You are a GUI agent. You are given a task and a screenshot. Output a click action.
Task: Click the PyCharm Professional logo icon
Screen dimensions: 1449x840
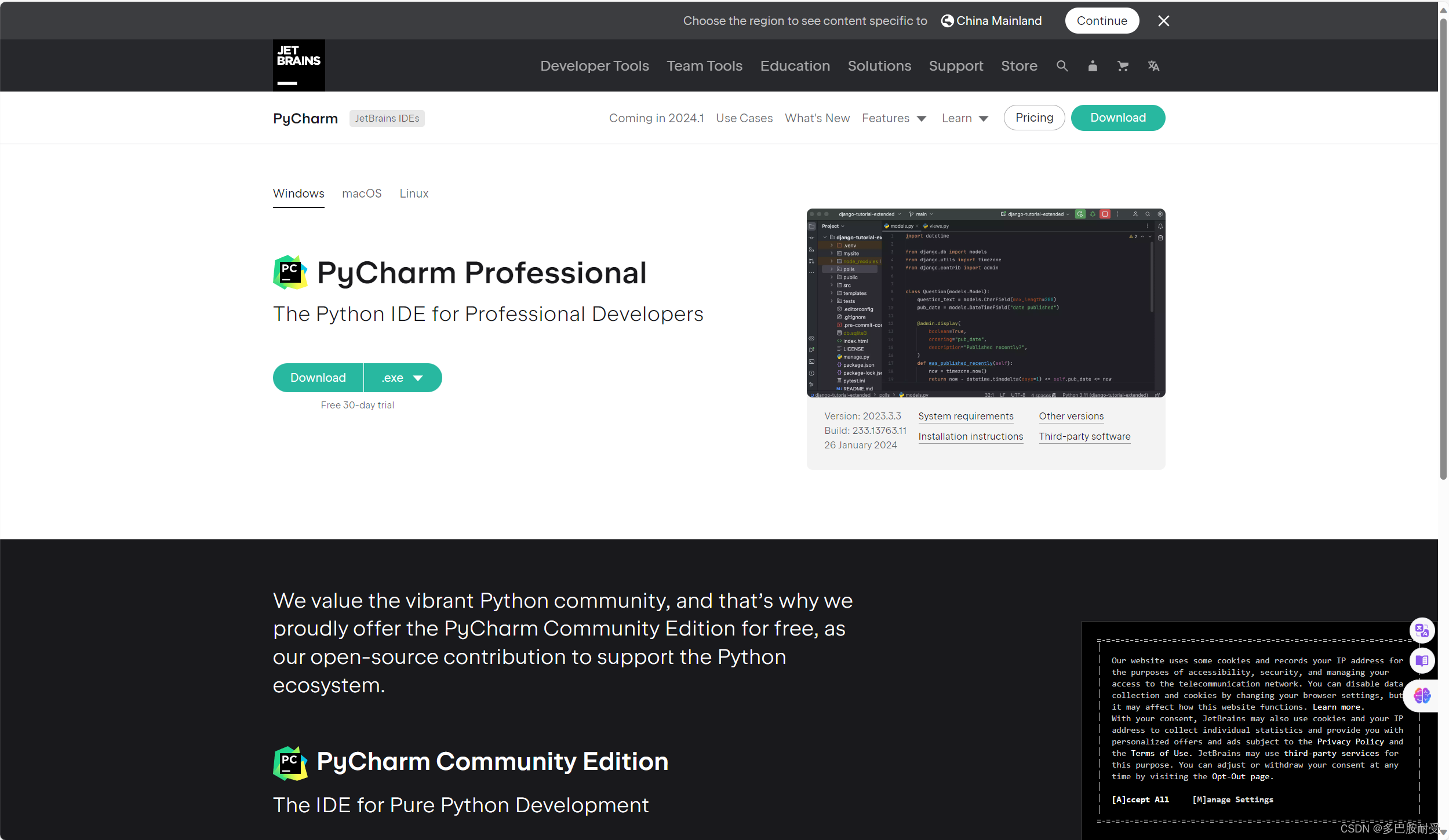(290, 272)
